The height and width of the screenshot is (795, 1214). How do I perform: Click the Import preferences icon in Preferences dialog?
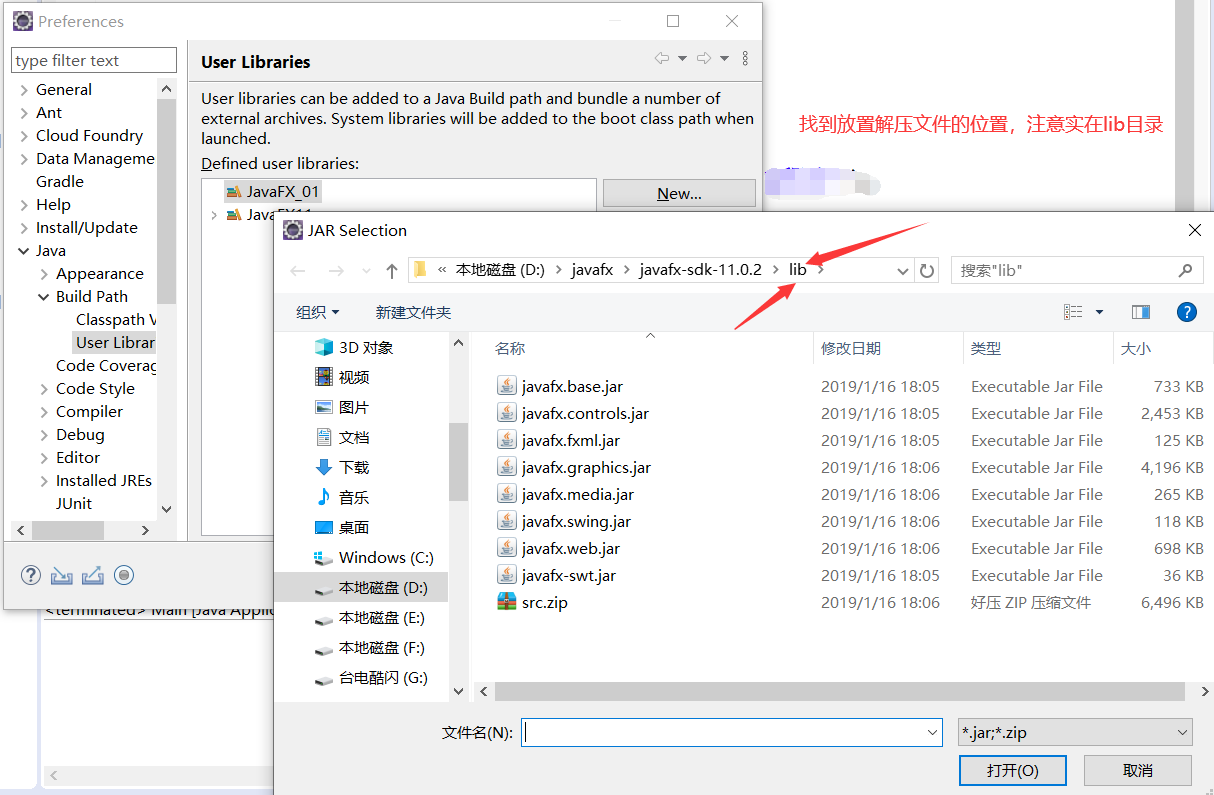click(x=62, y=576)
